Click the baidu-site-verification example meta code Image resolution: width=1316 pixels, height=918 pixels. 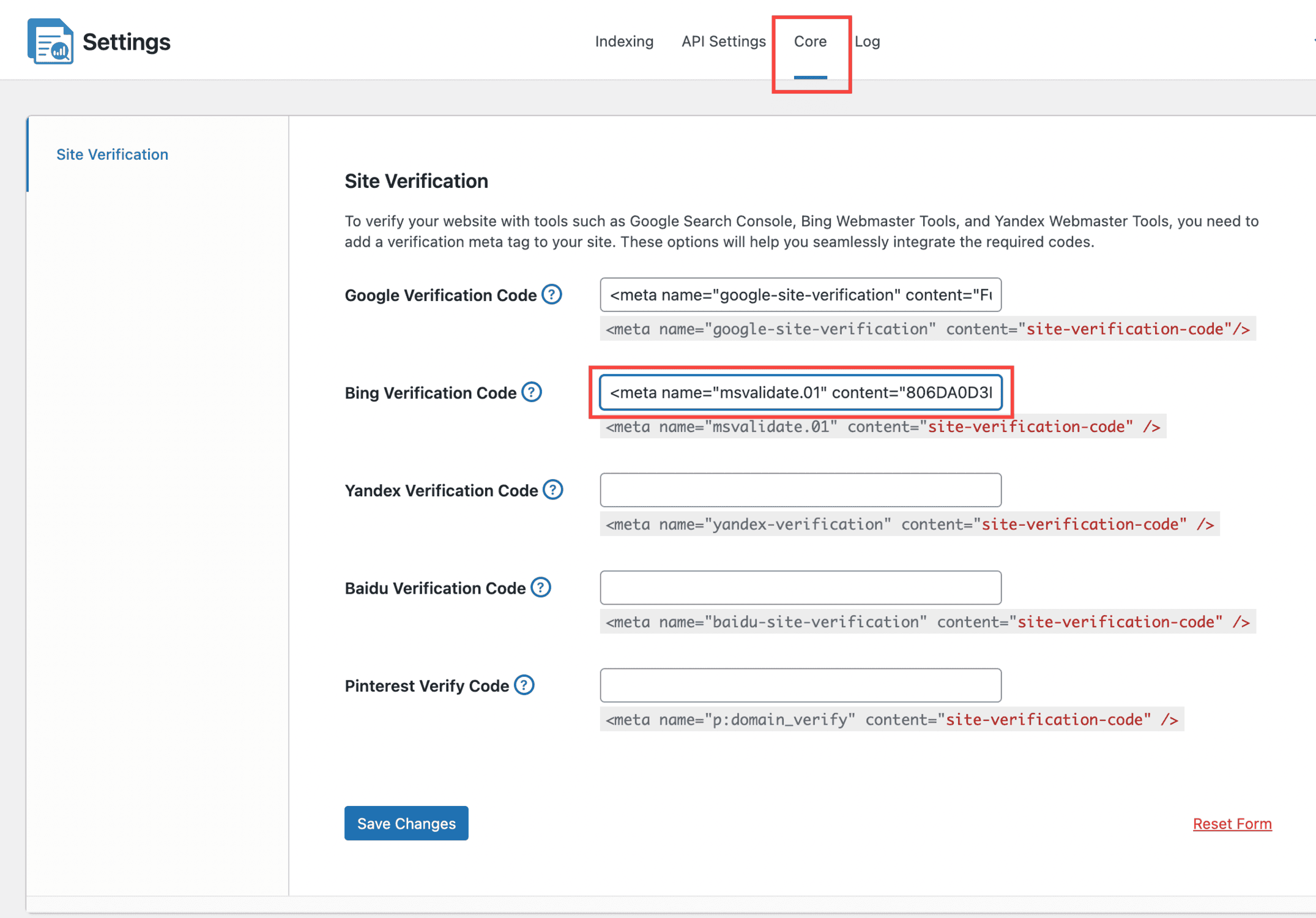[x=928, y=622]
